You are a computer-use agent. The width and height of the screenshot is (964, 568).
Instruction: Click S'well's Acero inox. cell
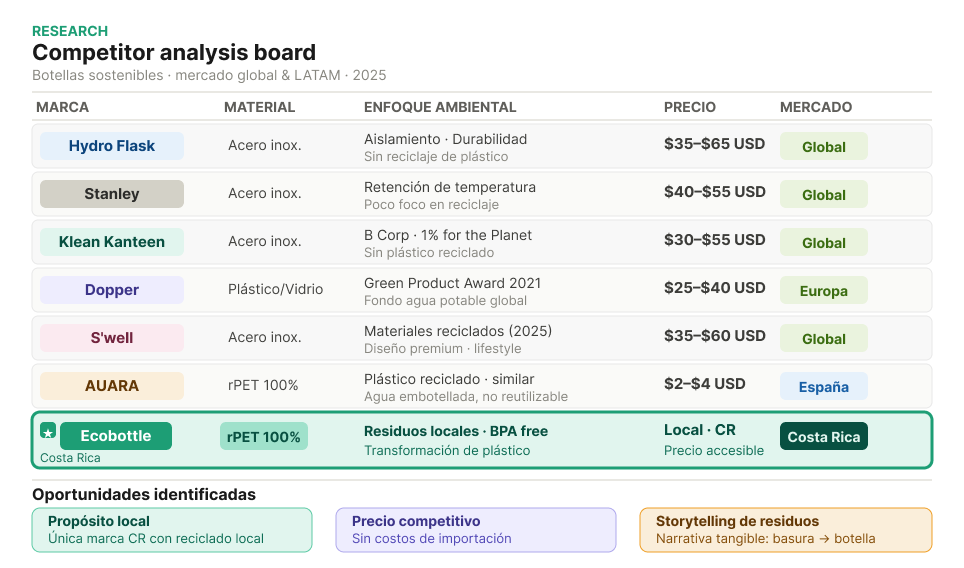coord(264,337)
